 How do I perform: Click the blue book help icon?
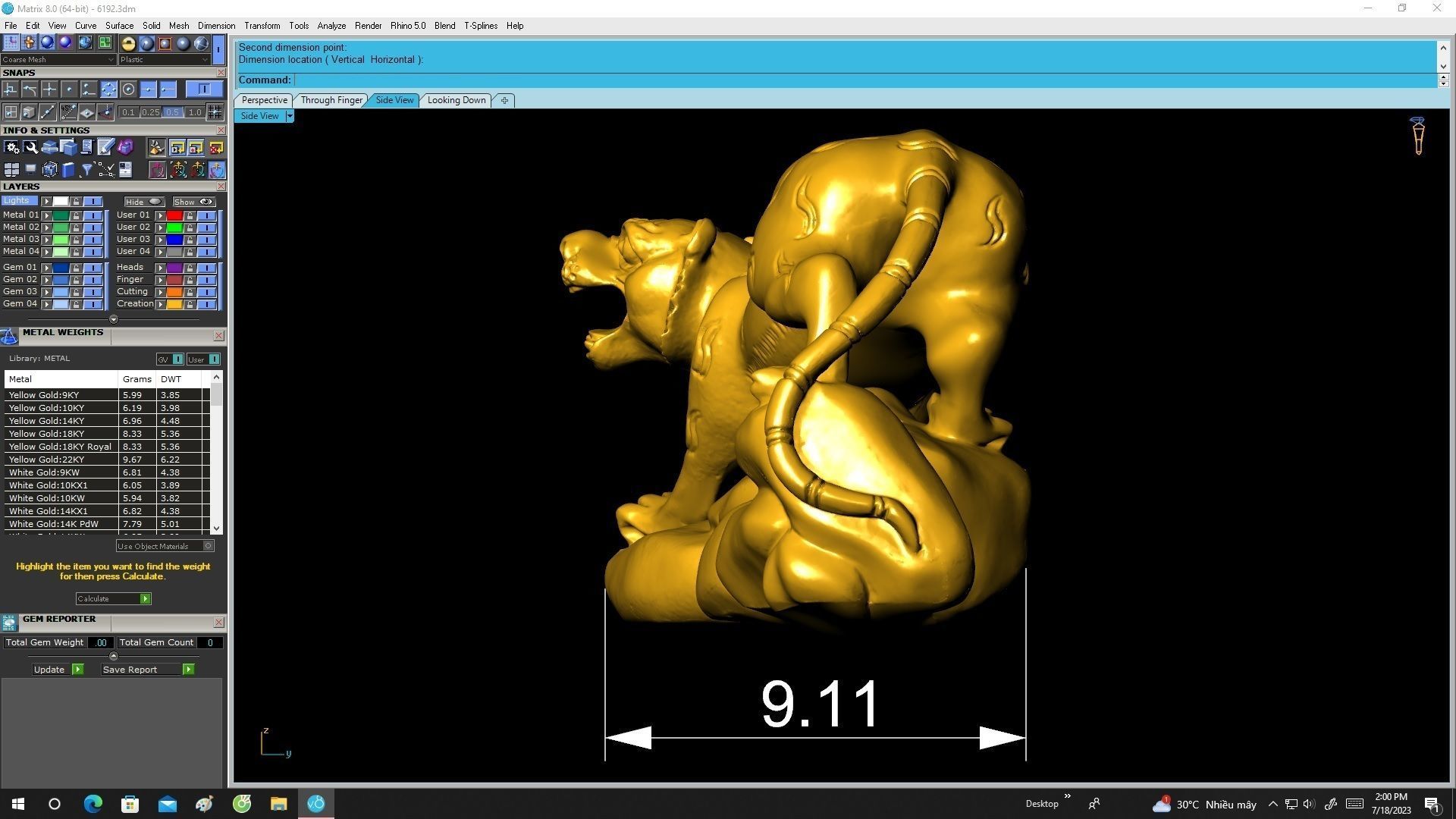click(x=68, y=170)
